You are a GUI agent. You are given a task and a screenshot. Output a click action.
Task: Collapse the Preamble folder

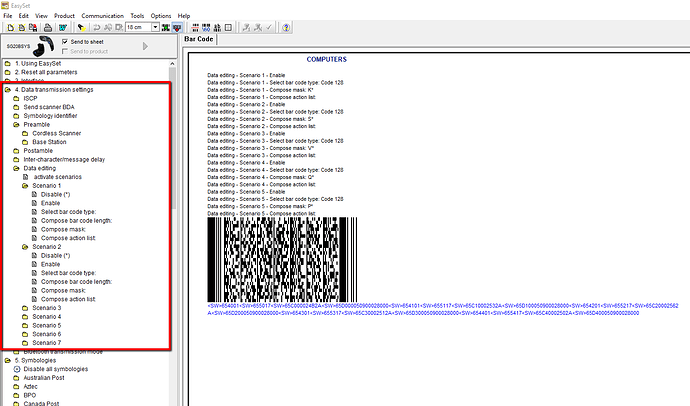click(x=16, y=124)
